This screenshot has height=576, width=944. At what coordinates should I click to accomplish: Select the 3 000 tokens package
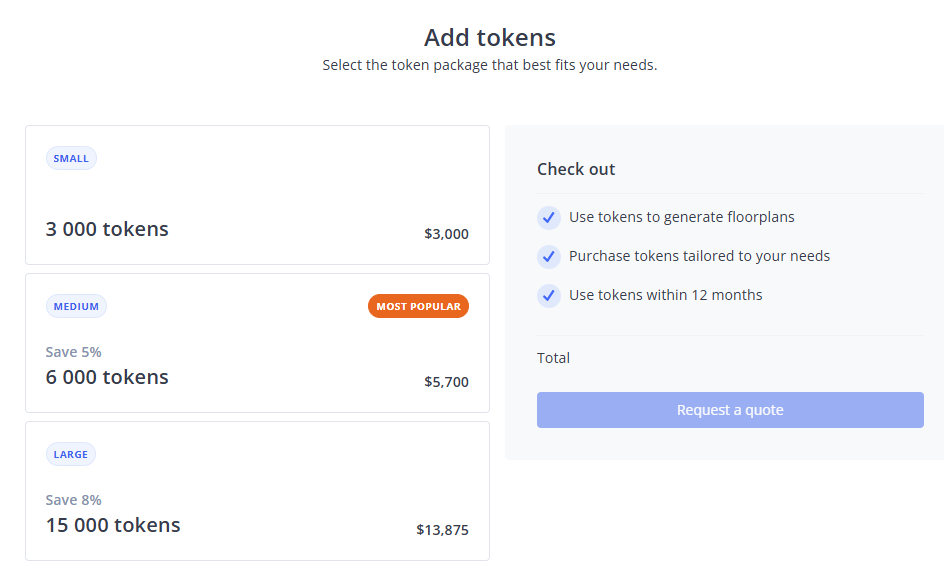[107, 229]
